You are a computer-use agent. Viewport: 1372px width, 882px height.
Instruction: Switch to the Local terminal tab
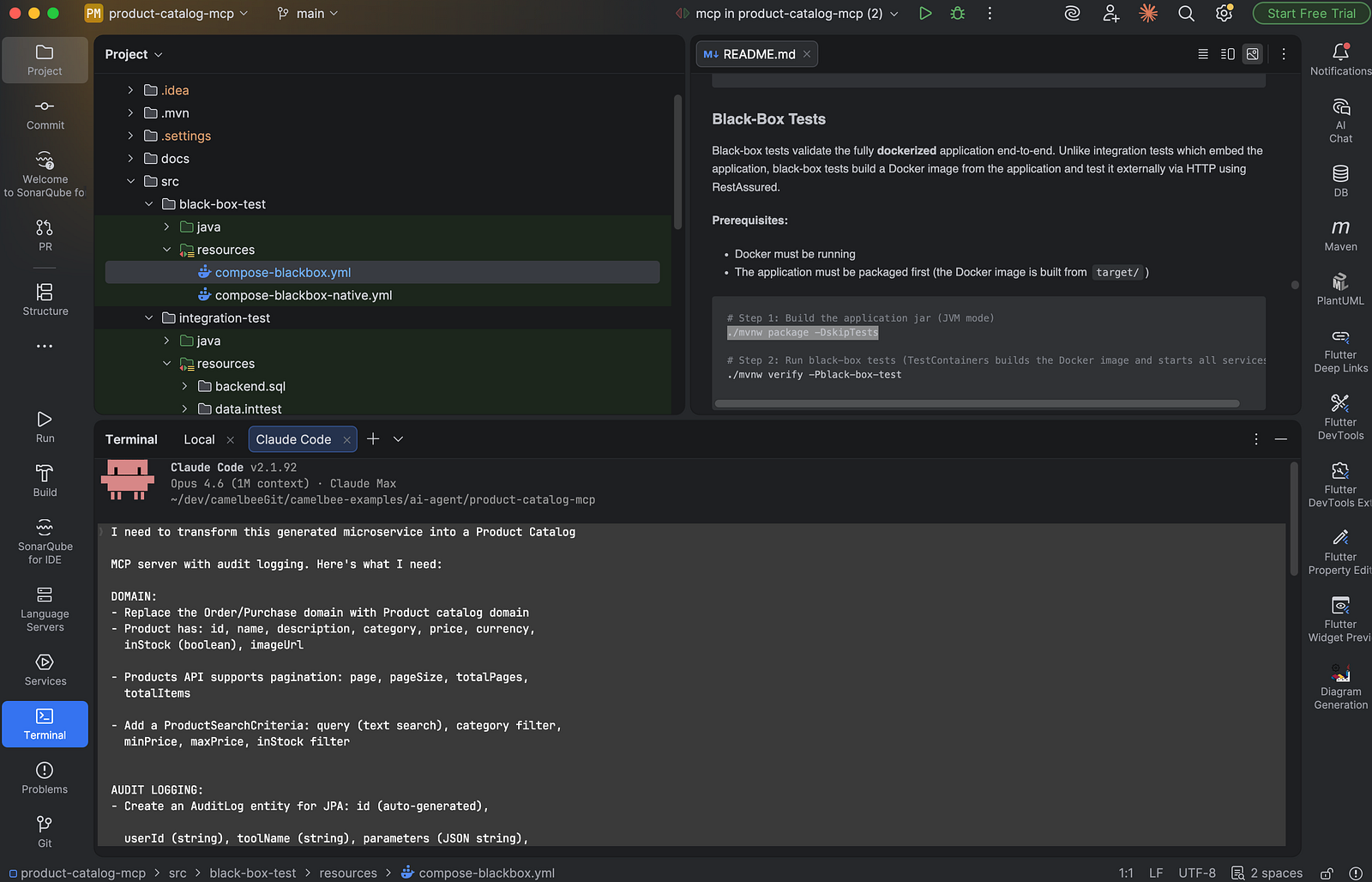(x=199, y=439)
